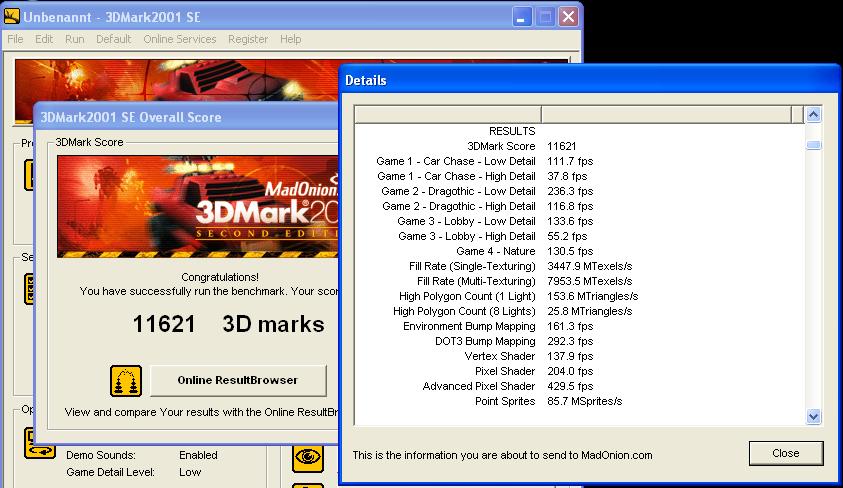Open the Register menu
The width and height of the screenshot is (843, 488).
(x=248, y=39)
